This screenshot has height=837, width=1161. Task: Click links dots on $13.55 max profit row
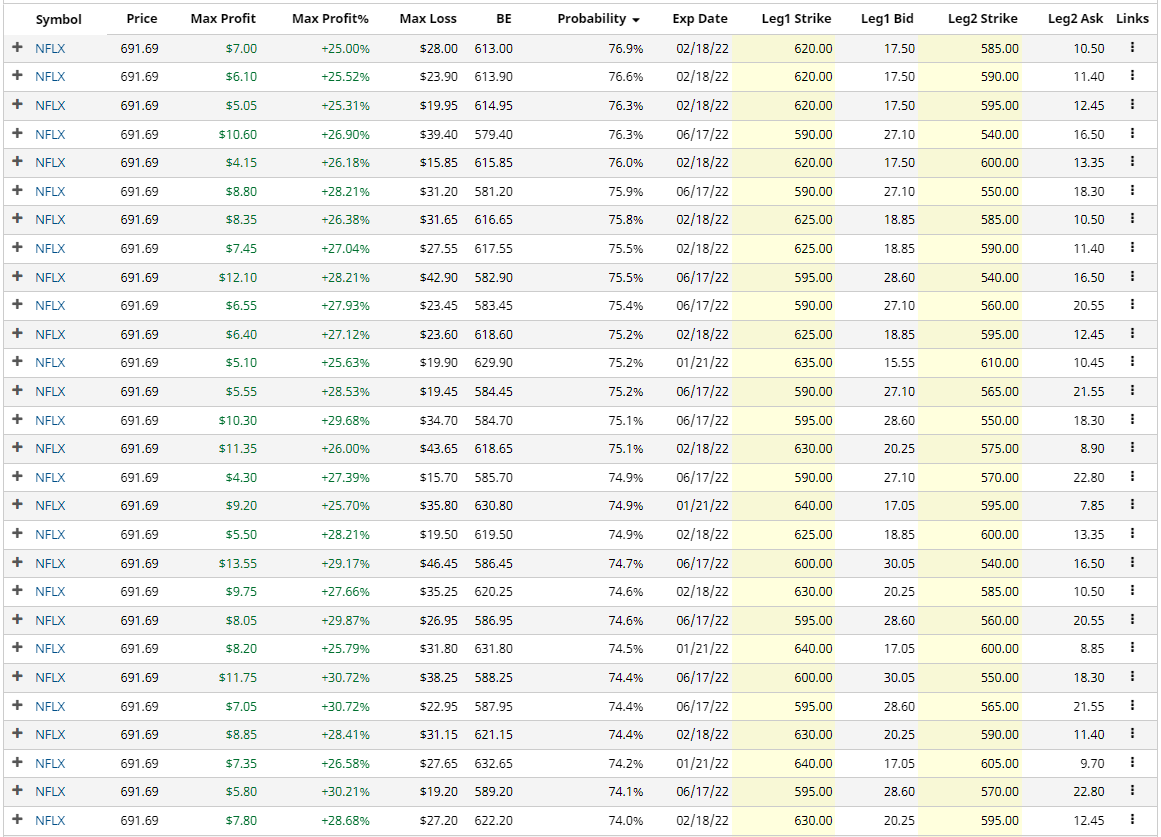pyautogui.click(x=1132, y=562)
